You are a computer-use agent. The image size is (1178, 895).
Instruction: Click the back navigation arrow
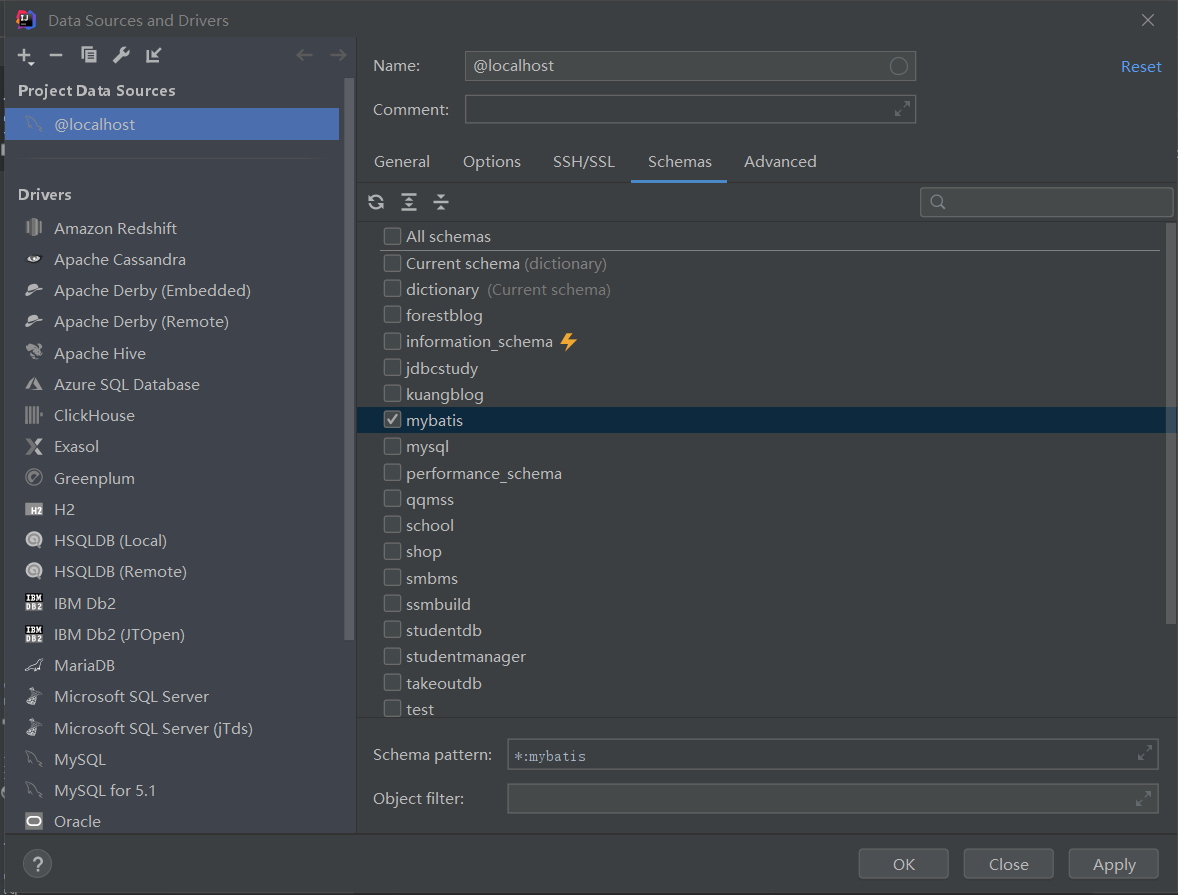(304, 55)
